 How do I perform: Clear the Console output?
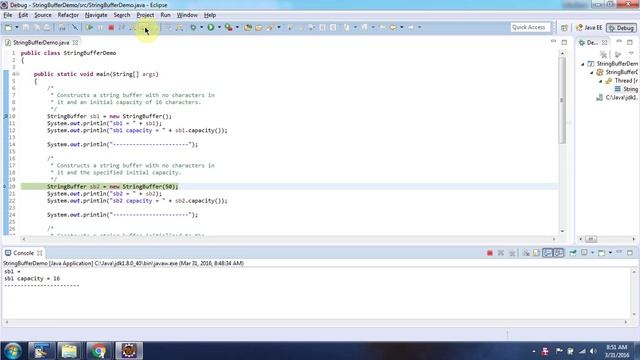526,253
